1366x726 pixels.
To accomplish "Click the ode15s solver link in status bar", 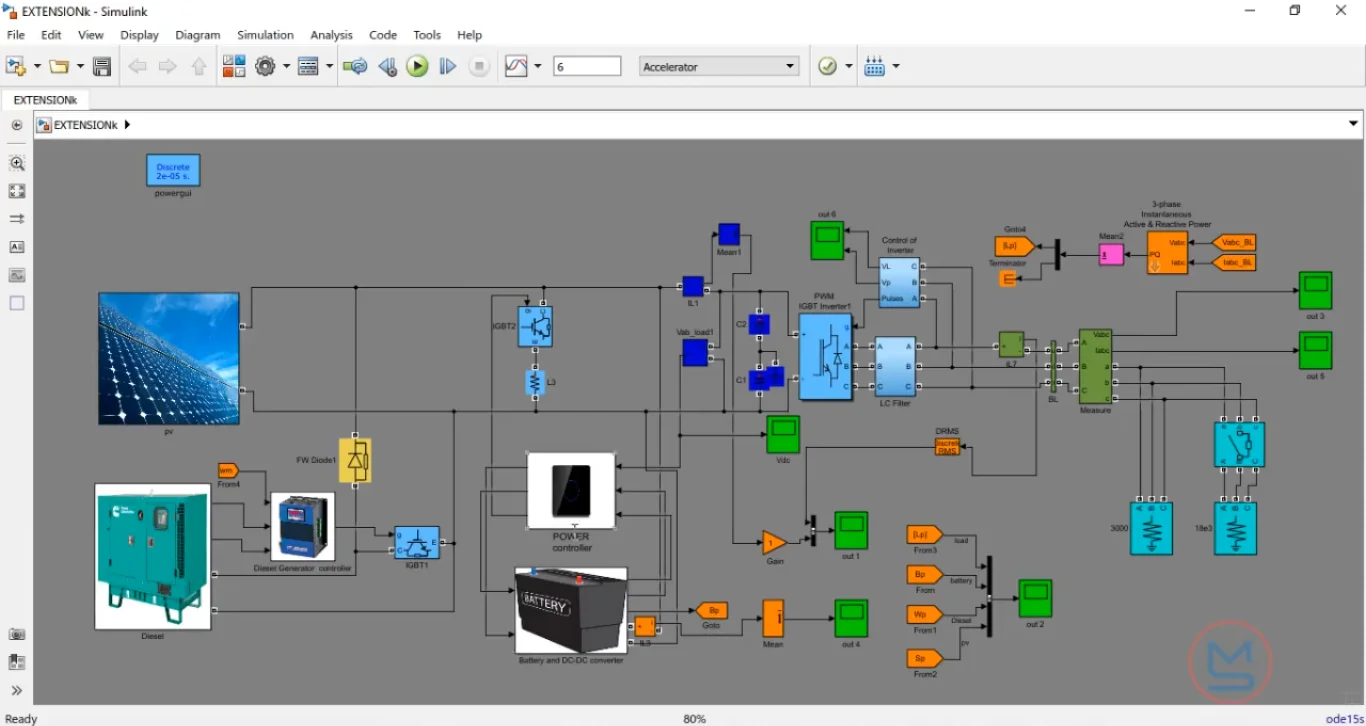I will [1344, 718].
